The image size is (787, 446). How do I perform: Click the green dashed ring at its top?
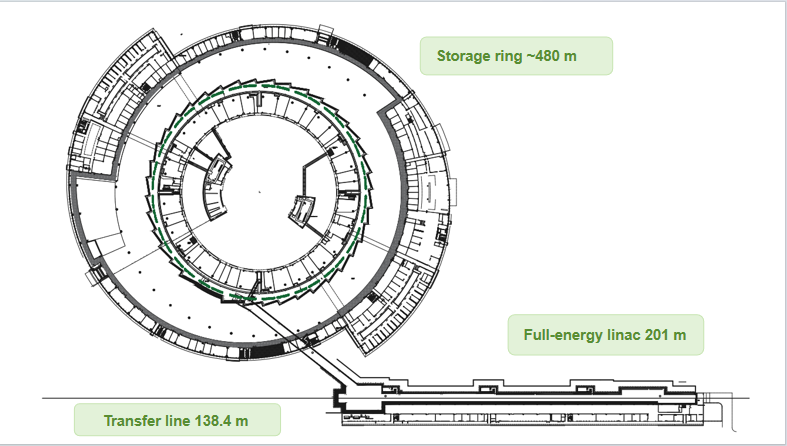259,86
